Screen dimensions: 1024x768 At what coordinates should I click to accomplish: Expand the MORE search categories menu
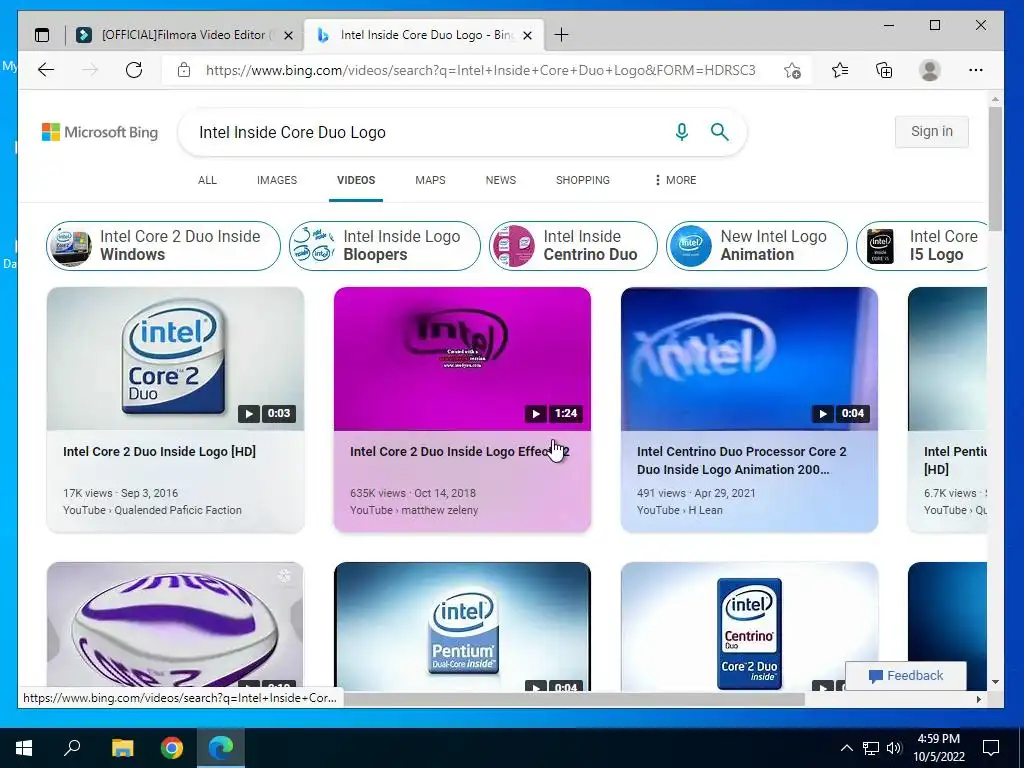tap(675, 180)
